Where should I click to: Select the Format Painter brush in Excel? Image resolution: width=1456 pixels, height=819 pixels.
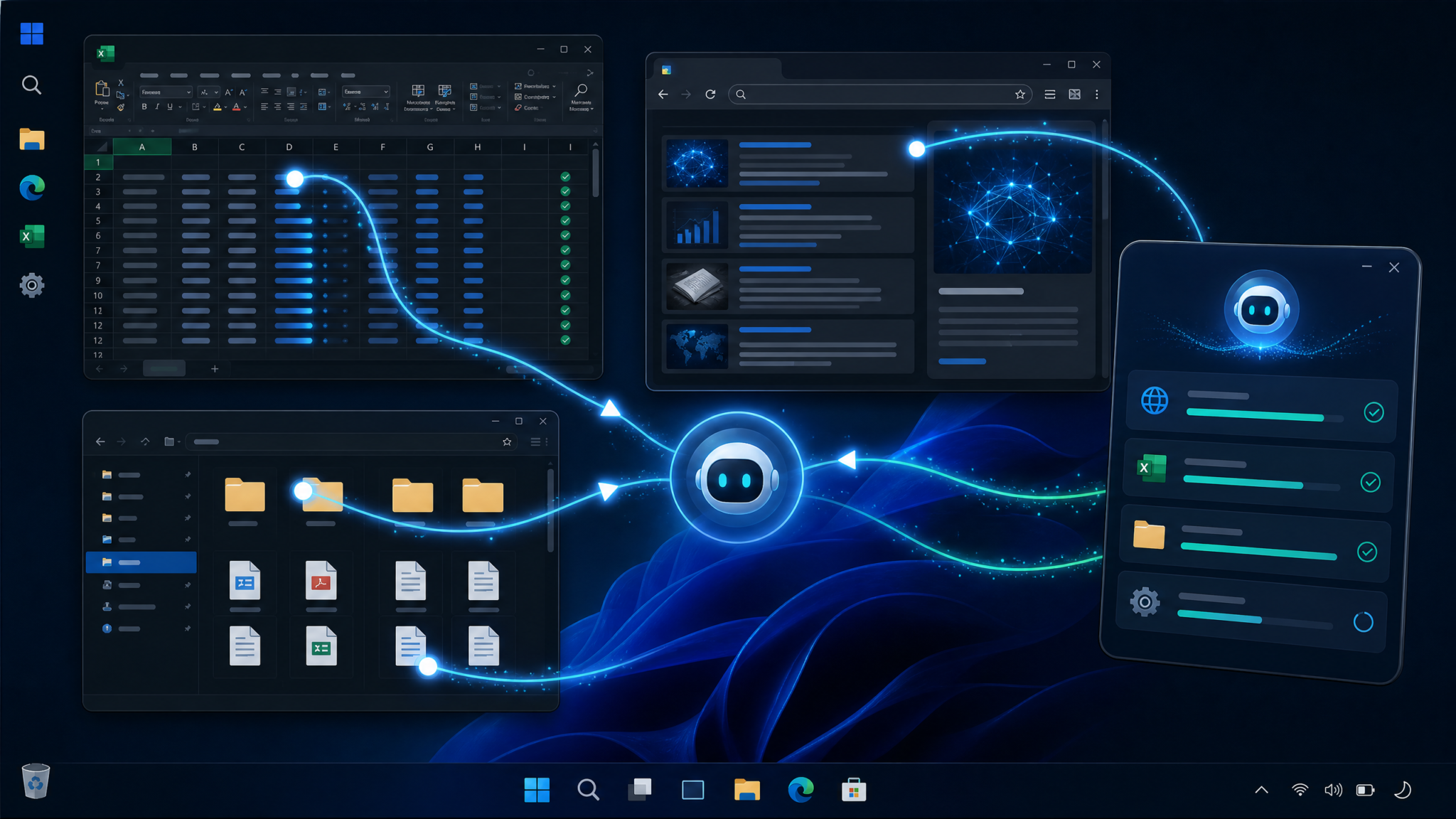point(121,107)
